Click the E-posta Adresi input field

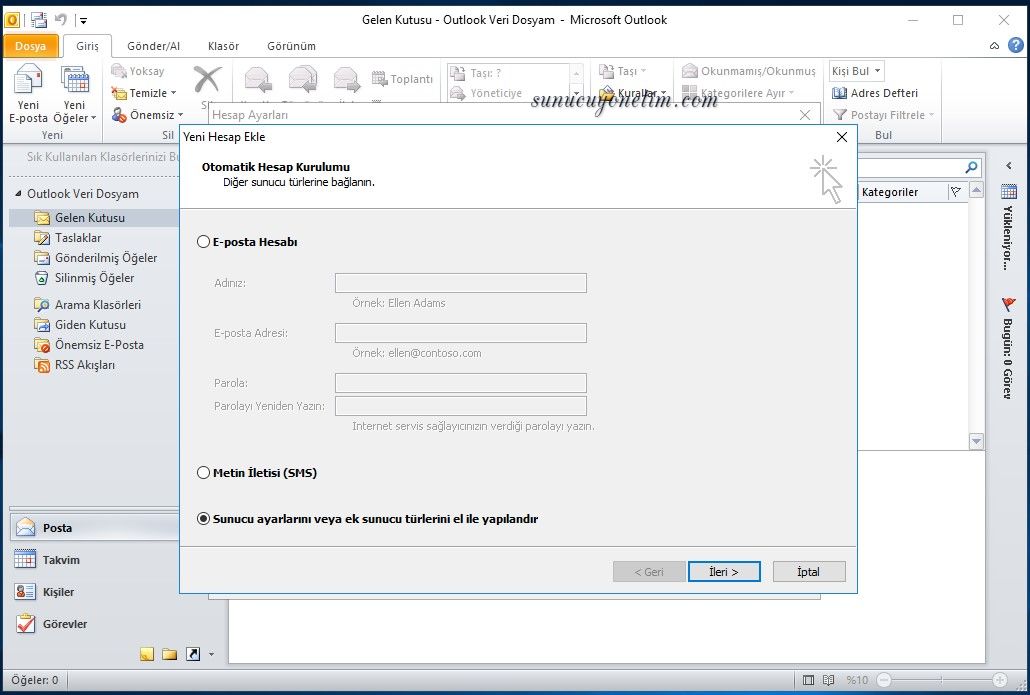pyautogui.click(x=460, y=333)
